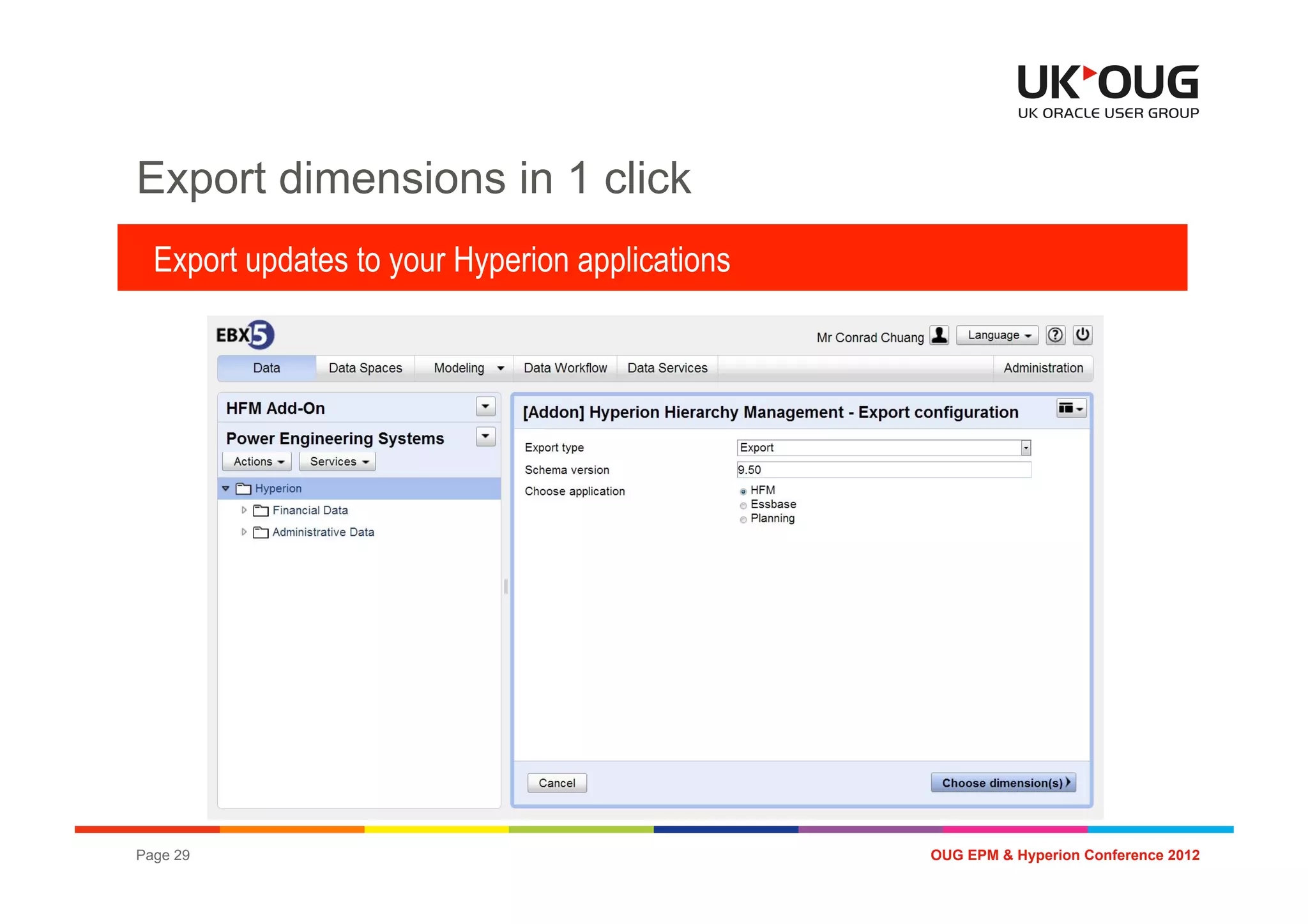The width and height of the screenshot is (1308, 924).
Task: Switch to the Data tab
Action: [x=266, y=368]
